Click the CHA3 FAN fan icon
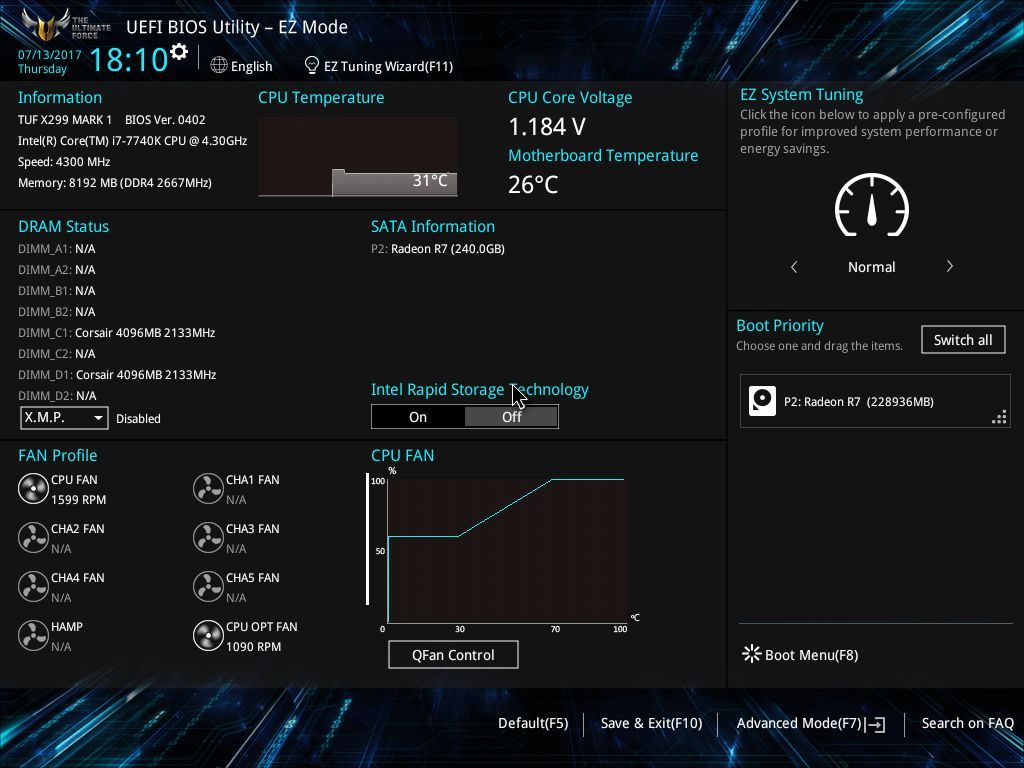The image size is (1024, 768). click(x=208, y=537)
